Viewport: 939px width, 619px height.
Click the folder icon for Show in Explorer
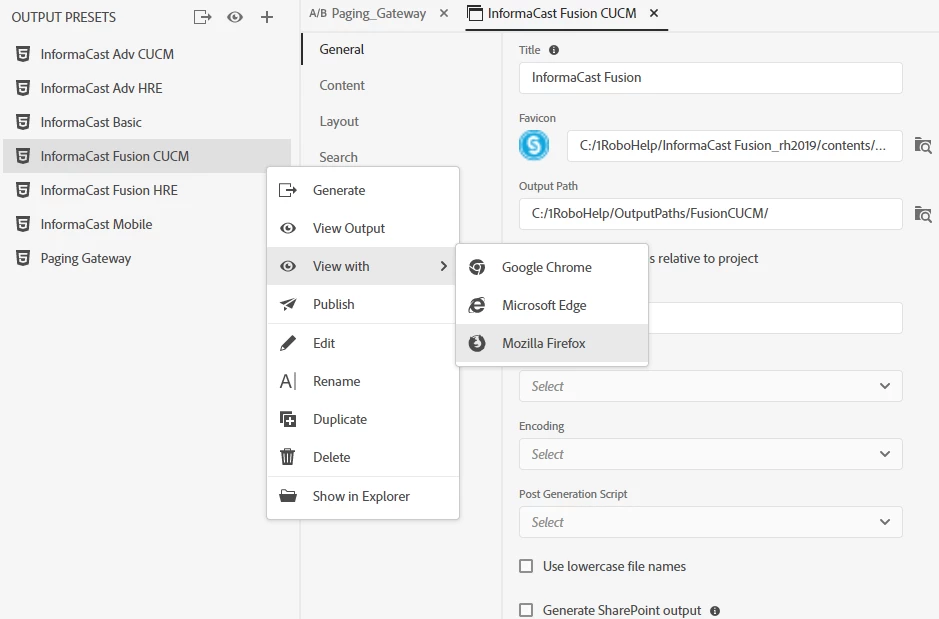pyautogui.click(x=288, y=496)
